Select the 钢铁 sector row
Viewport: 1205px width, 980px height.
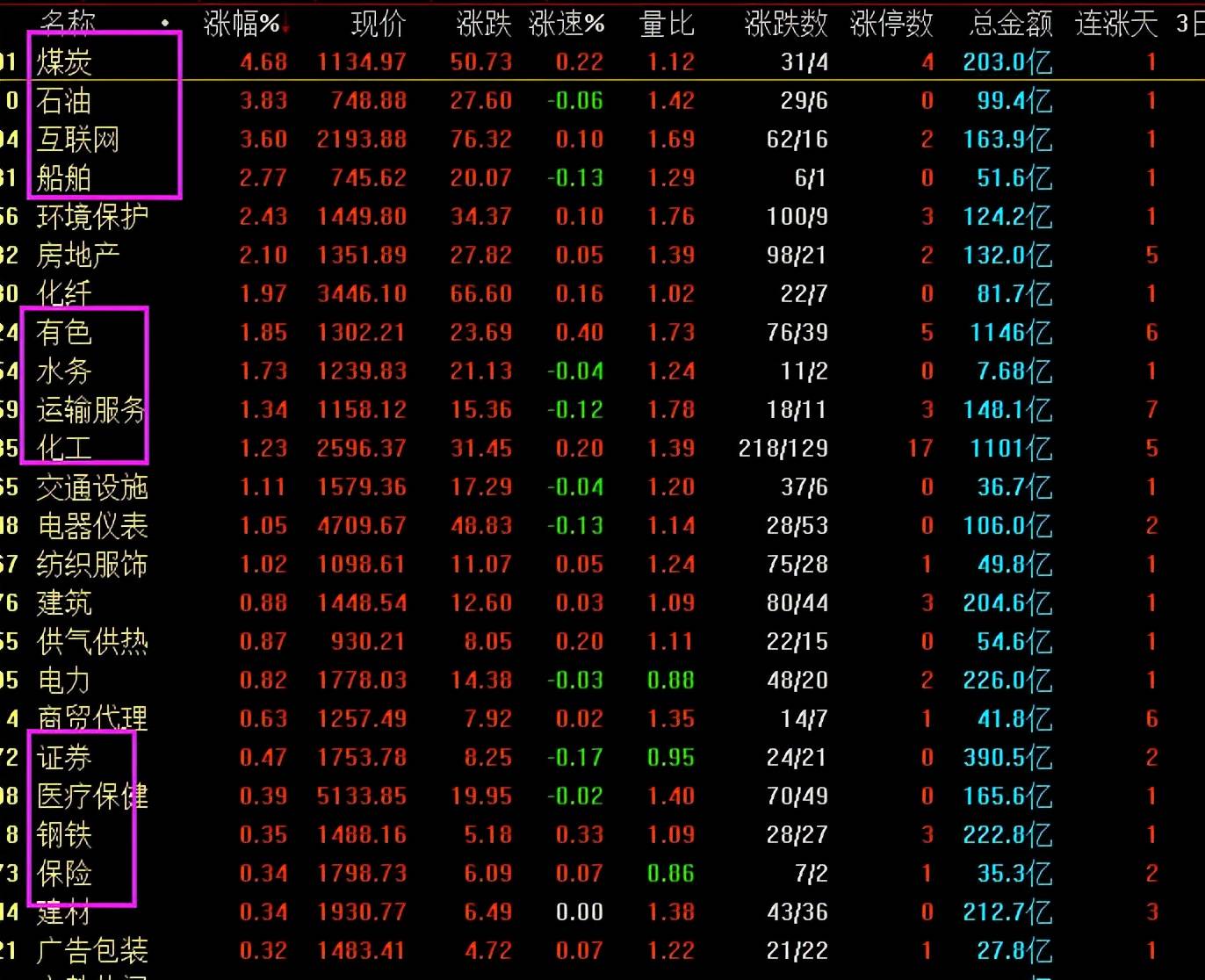tap(602, 835)
